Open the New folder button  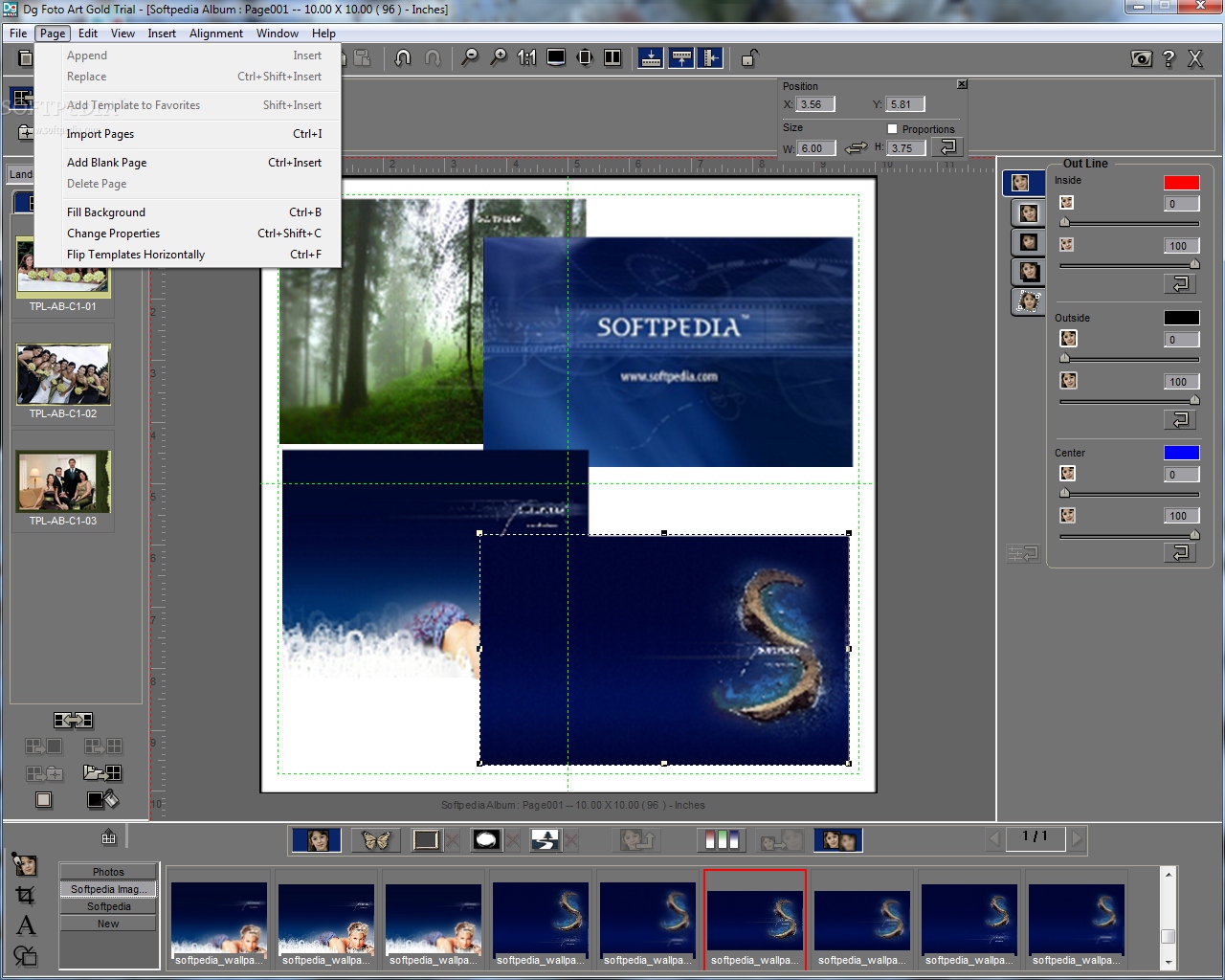pos(108,924)
